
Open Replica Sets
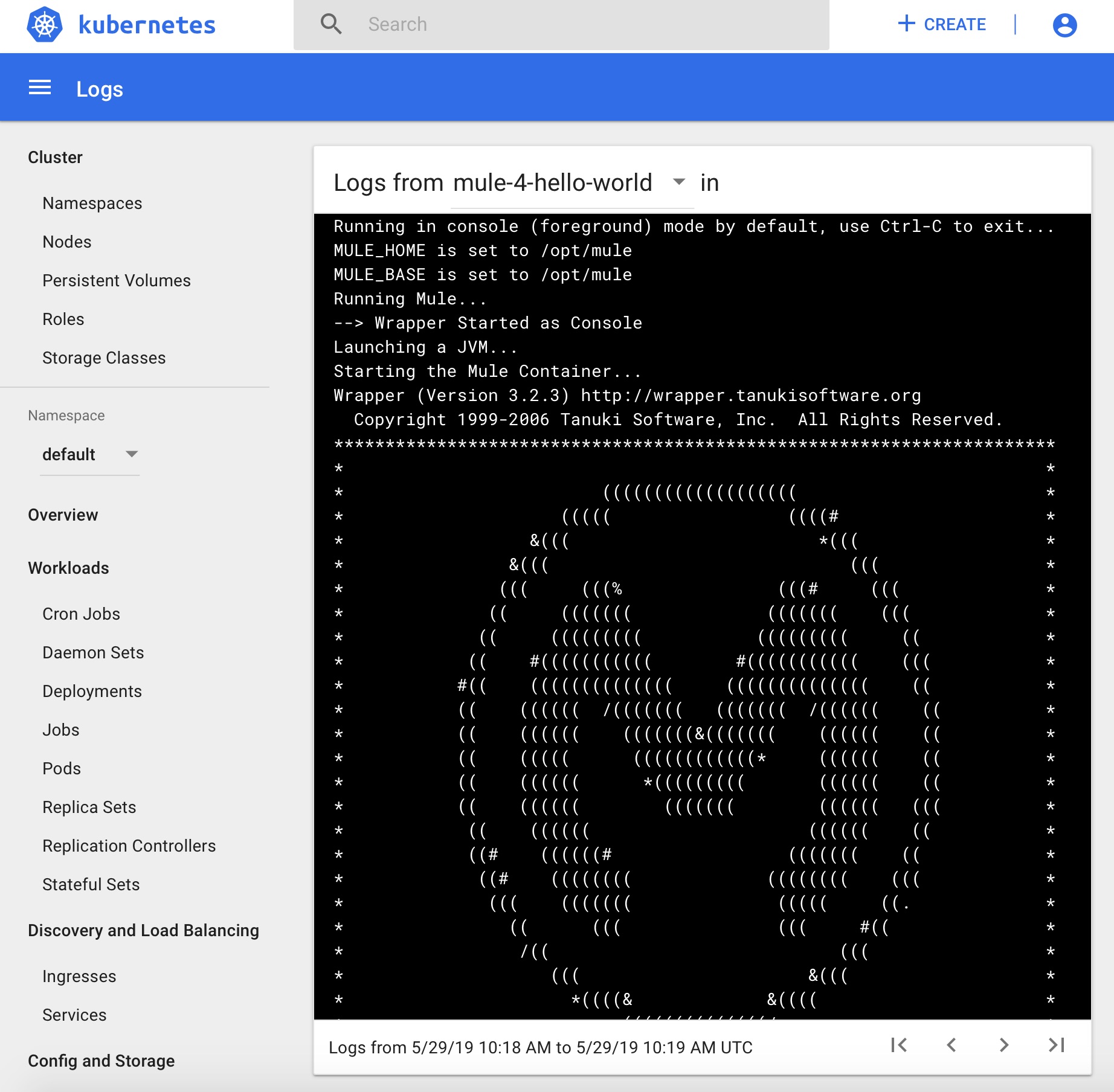(89, 808)
